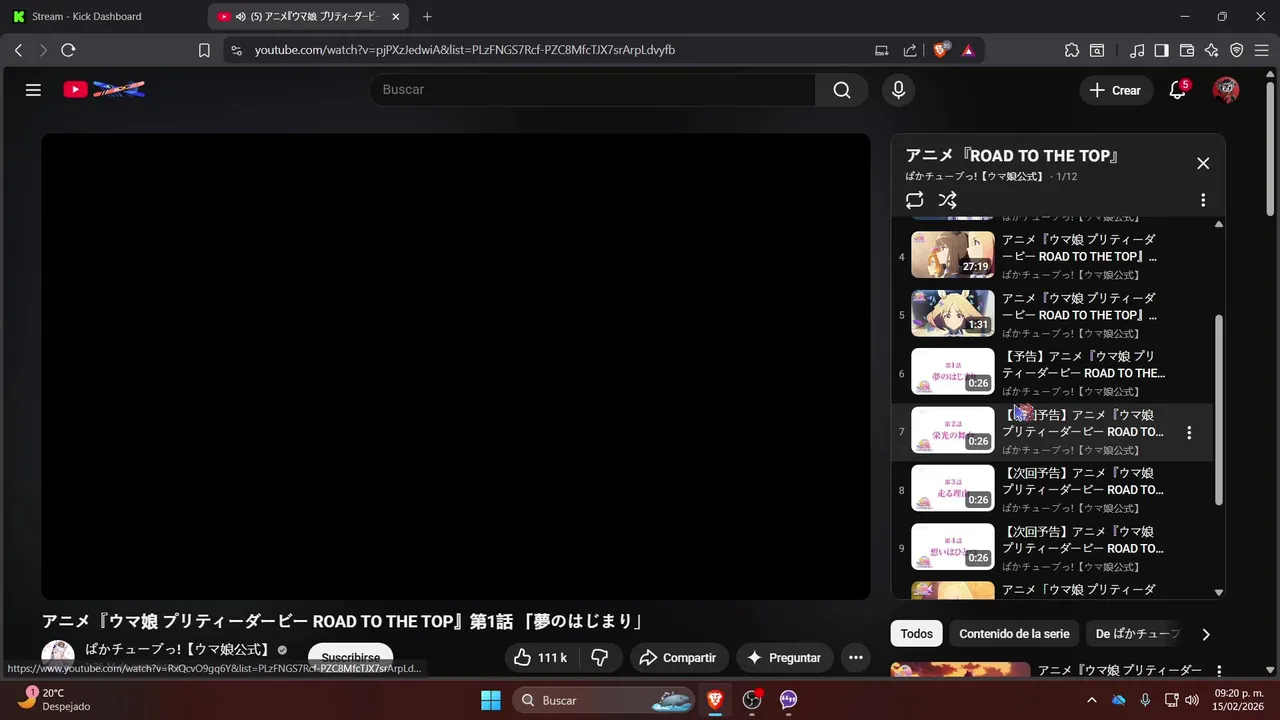The image size is (1280, 720).
Task: Open playlist item 9 thumbnail 第4話
Action: (953, 547)
